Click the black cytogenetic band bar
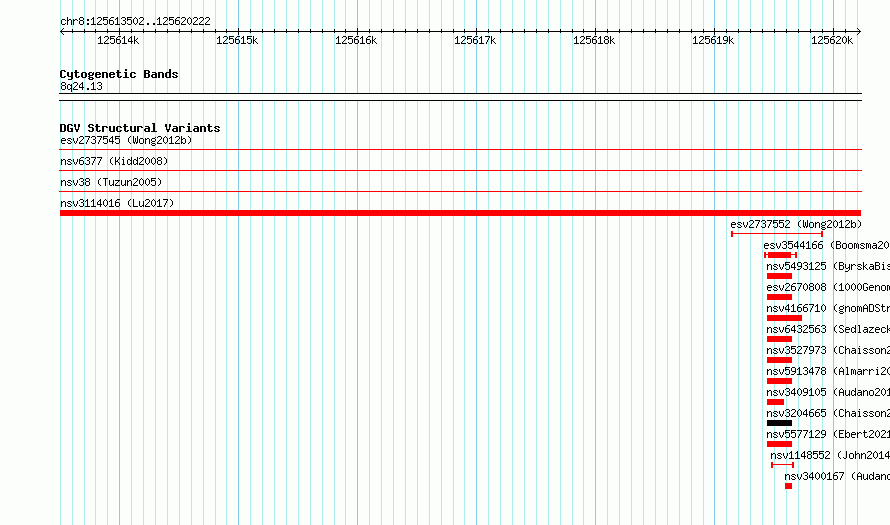This screenshot has width=890, height=525. [x=460, y=97]
